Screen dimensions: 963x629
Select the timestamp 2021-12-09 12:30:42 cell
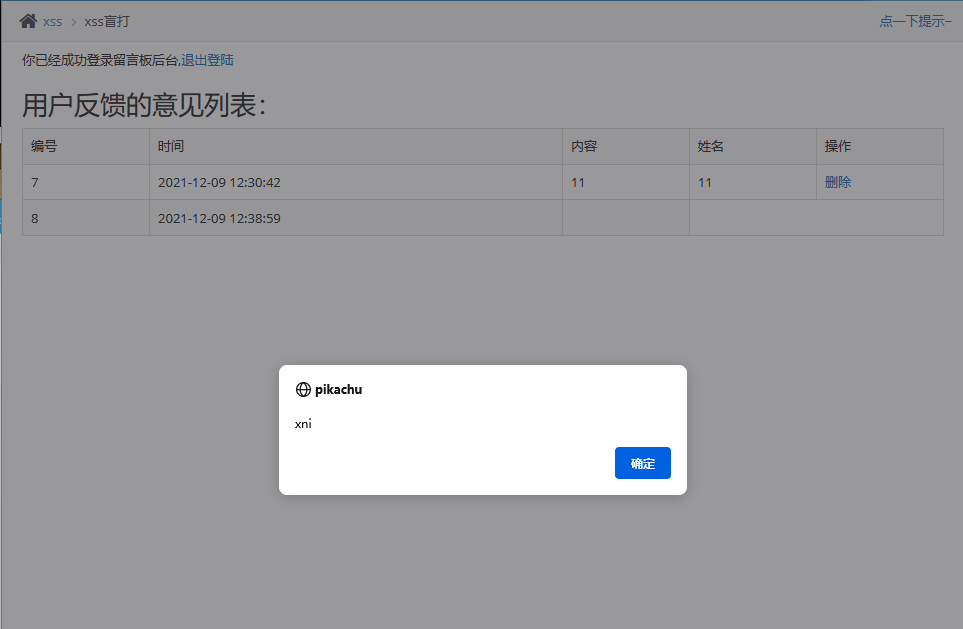[356, 182]
